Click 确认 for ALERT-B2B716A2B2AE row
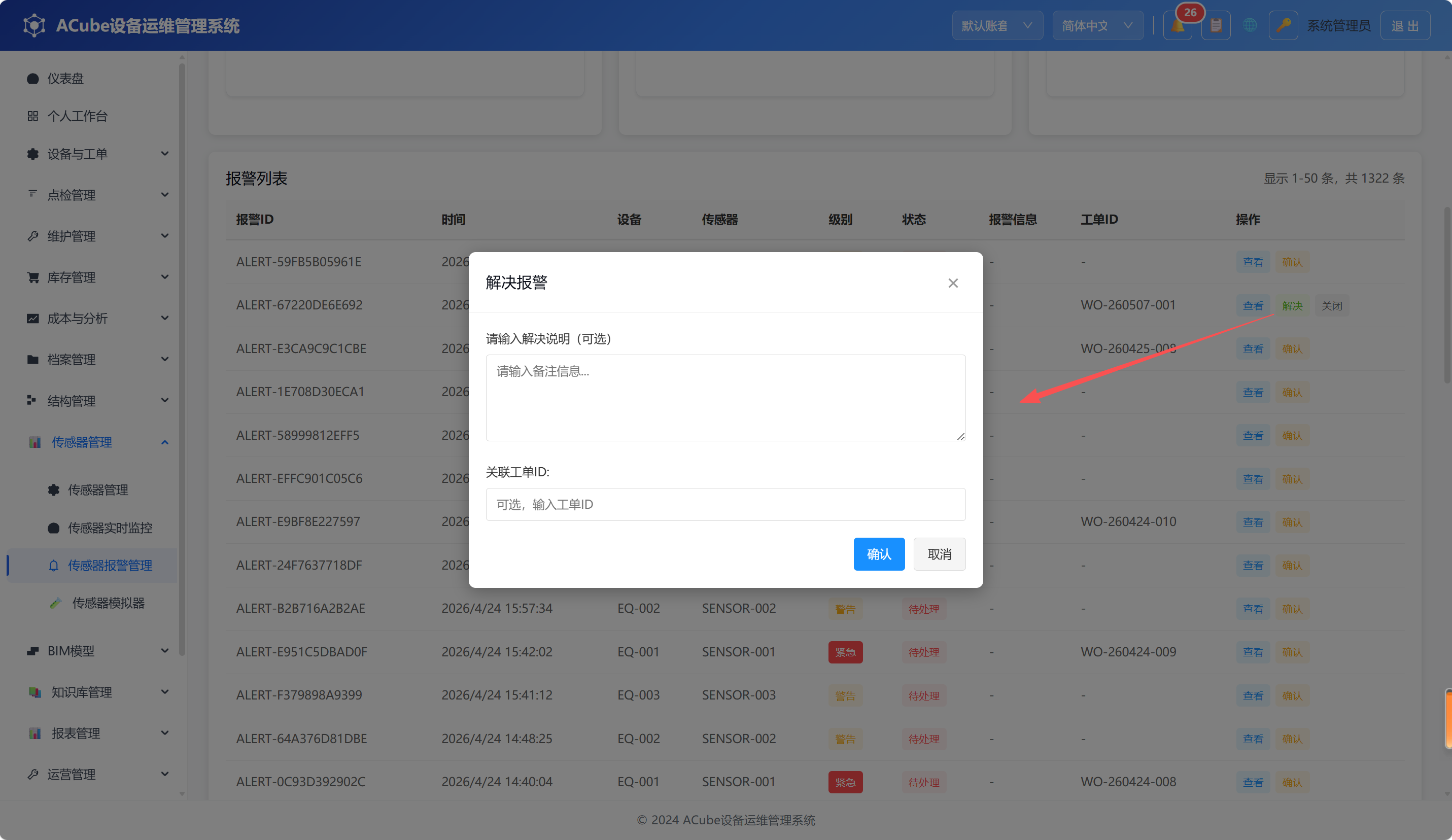This screenshot has width=1452, height=840. pyautogui.click(x=1292, y=609)
